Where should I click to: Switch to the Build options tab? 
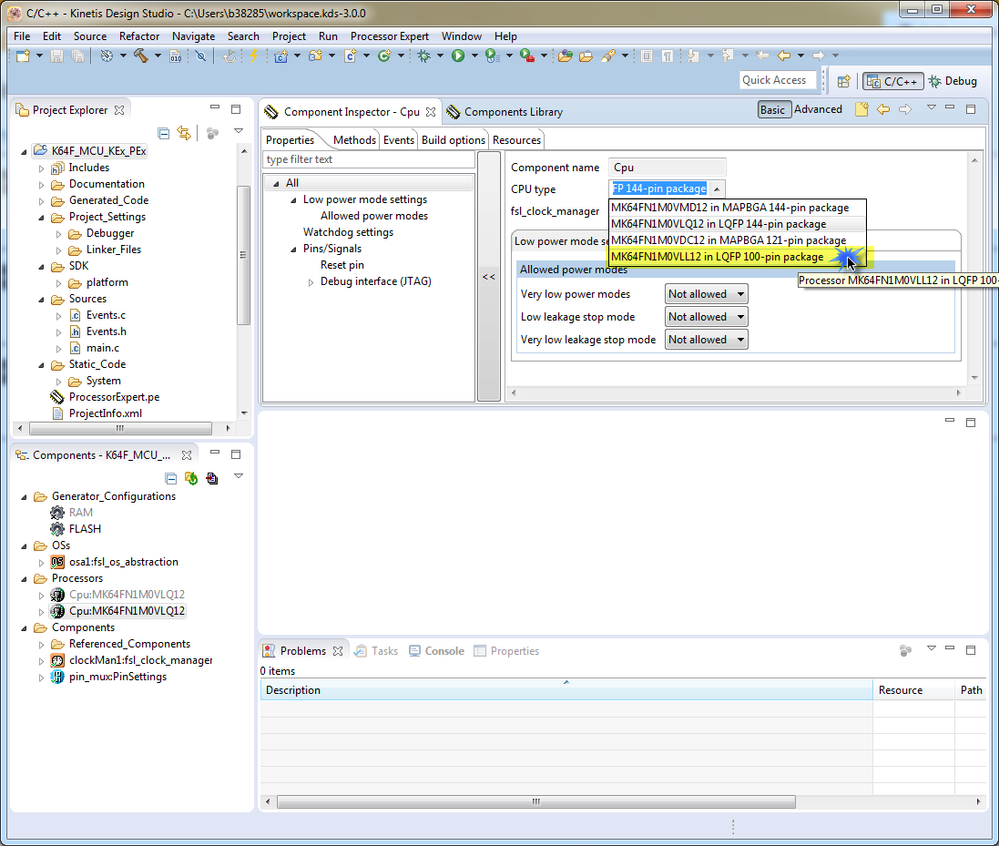coord(453,140)
